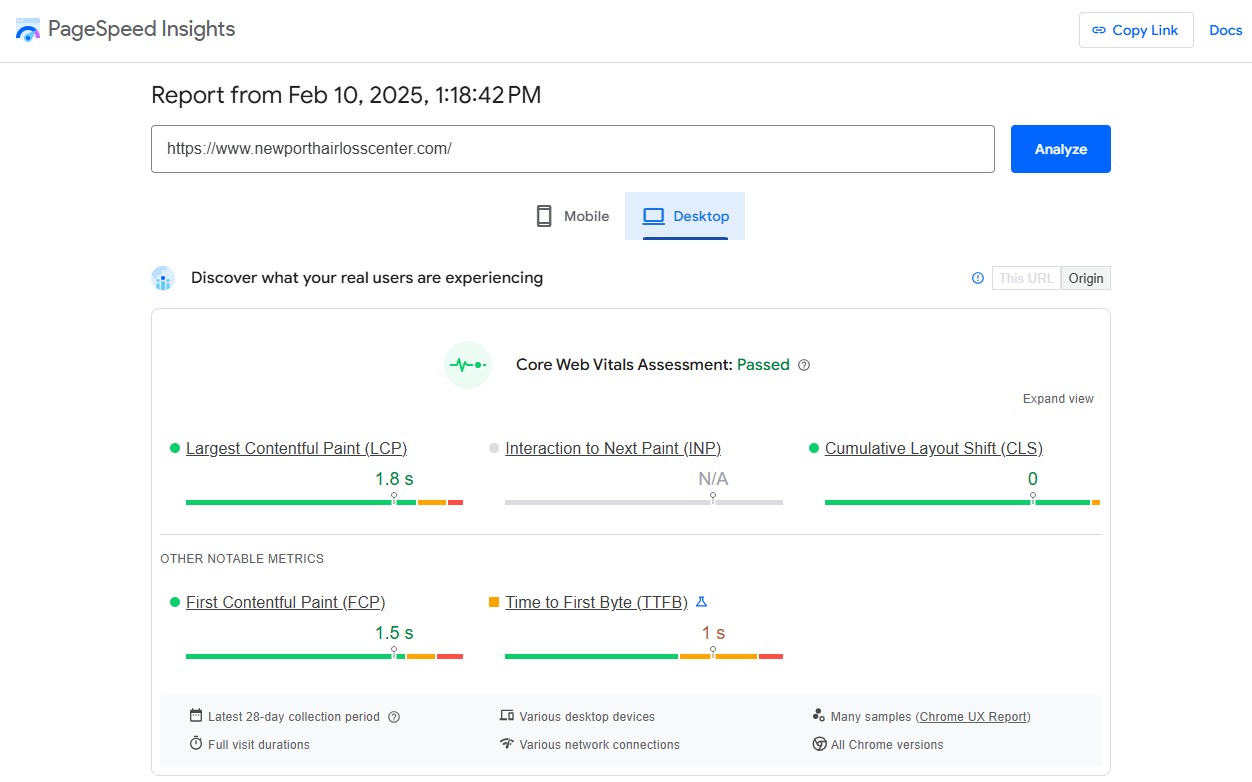Click the Full visit durations text
The image size is (1252, 782).
coord(259,745)
